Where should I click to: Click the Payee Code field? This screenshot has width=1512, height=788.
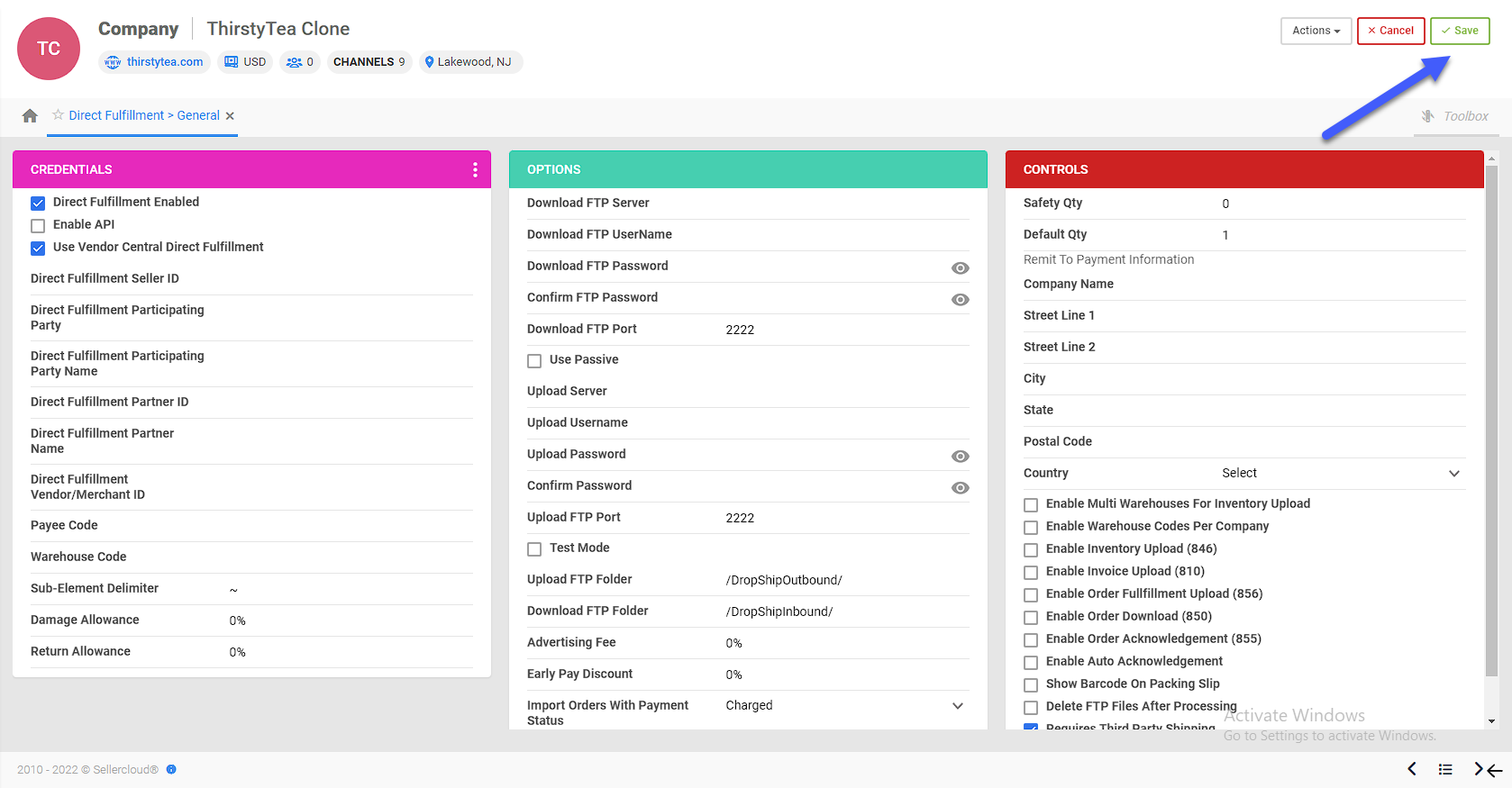pyautogui.click(x=350, y=526)
